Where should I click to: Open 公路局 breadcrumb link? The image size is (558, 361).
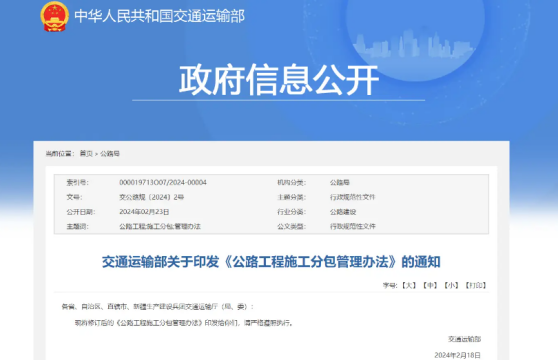click(110, 153)
